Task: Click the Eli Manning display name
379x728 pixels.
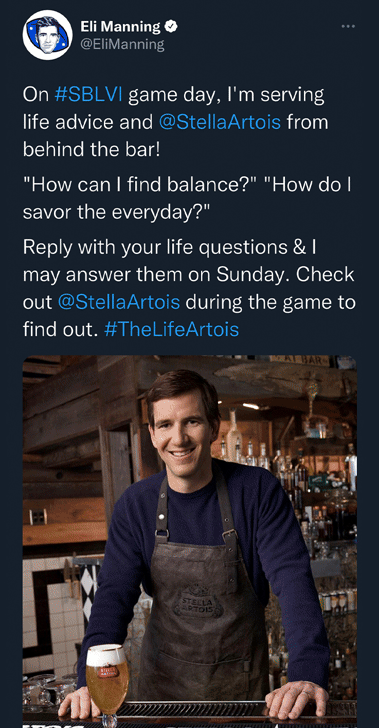Action: coord(120,27)
